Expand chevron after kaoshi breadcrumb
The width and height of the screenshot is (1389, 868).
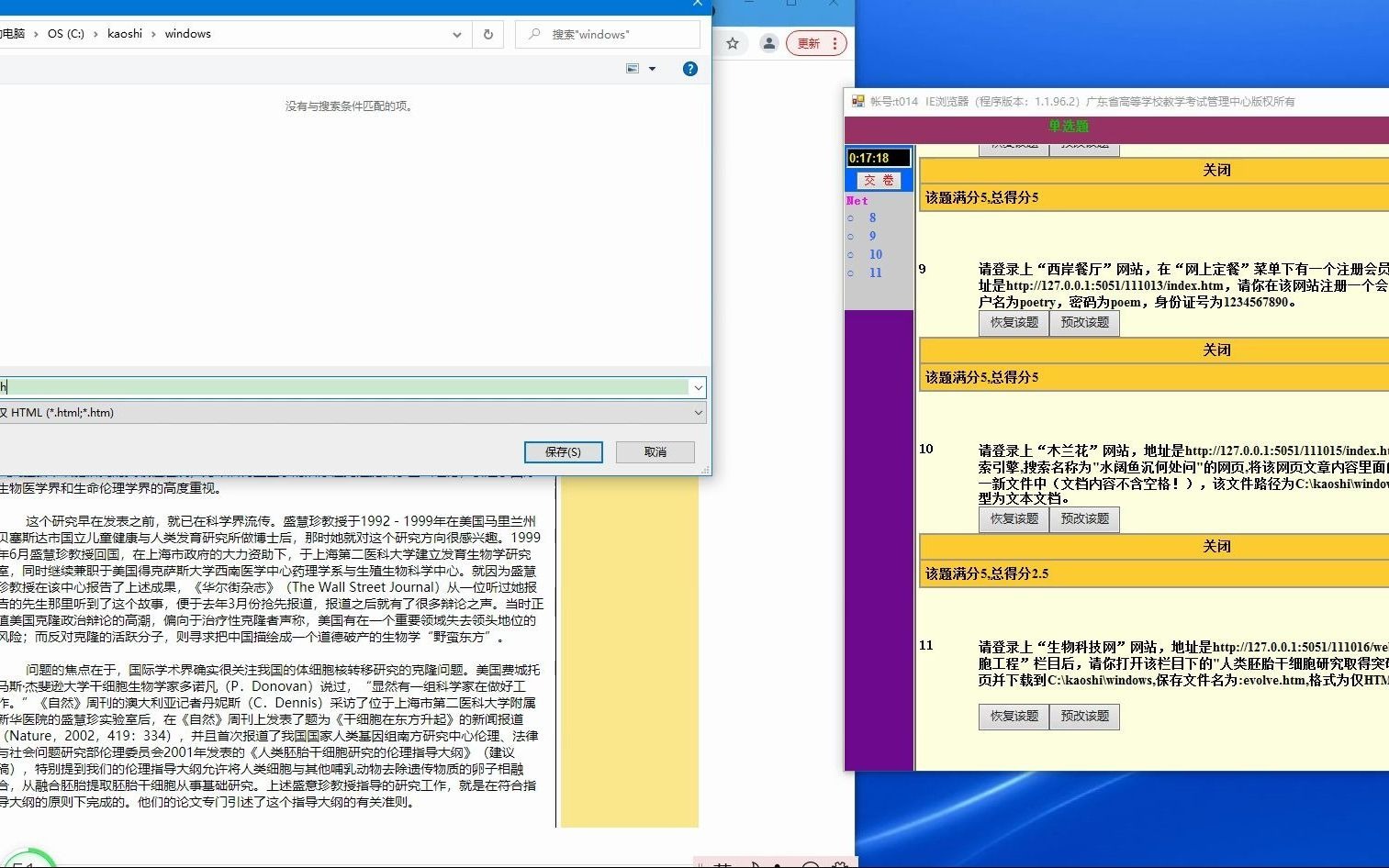[153, 34]
